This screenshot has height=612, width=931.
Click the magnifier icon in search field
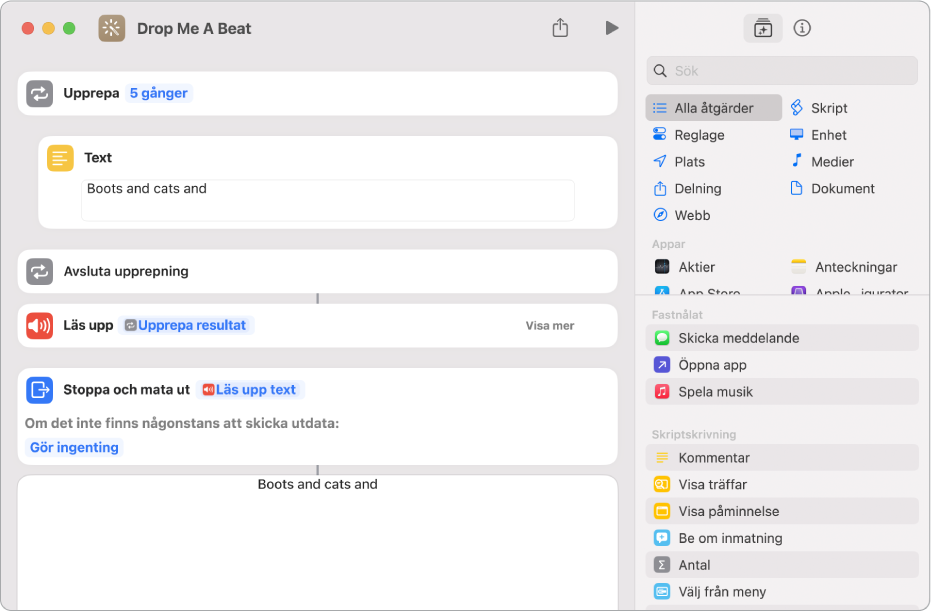click(x=660, y=71)
